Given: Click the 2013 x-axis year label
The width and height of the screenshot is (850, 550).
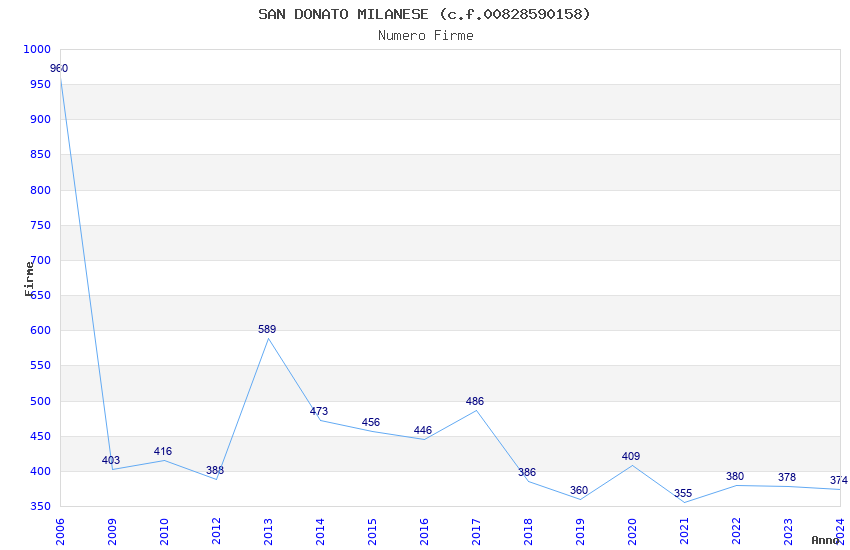Looking at the screenshot, I should pos(268,531).
